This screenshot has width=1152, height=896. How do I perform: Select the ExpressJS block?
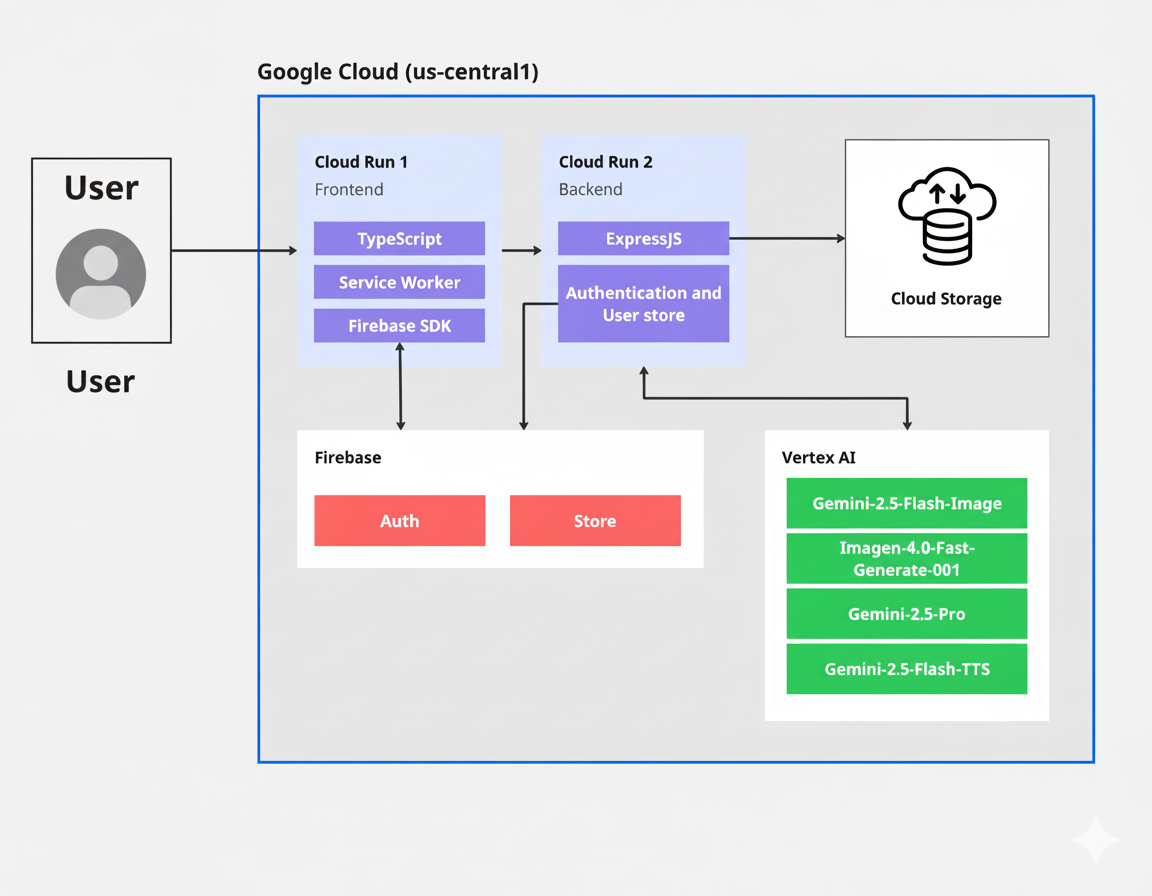[x=644, y=239]
